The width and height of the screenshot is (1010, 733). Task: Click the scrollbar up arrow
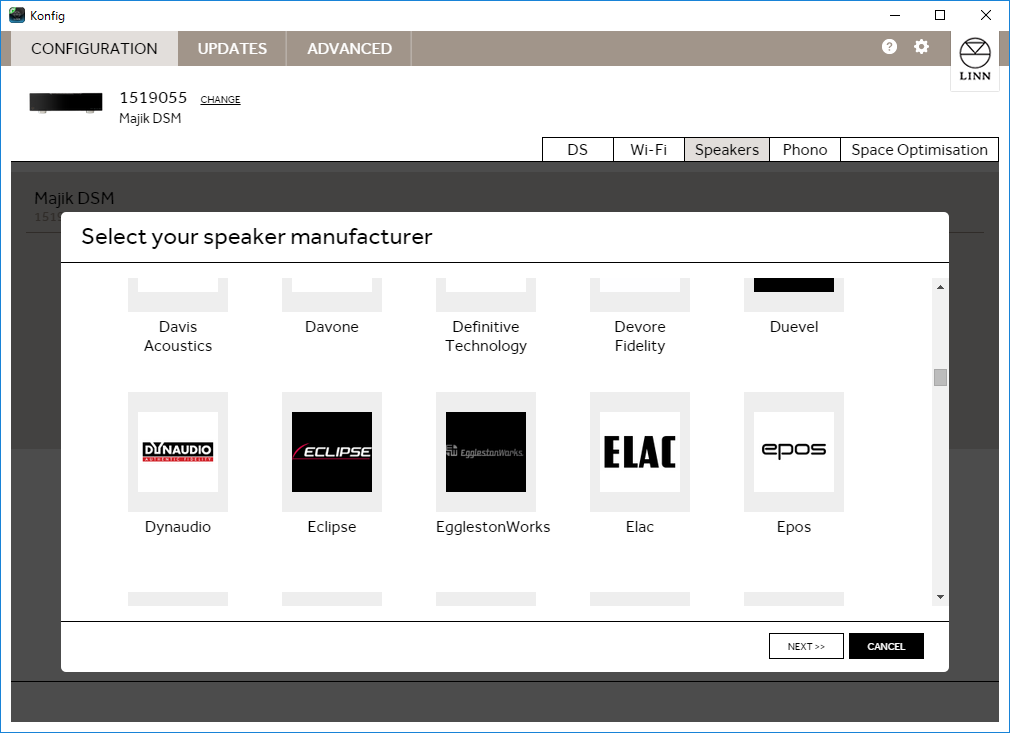tap(940, 287)
